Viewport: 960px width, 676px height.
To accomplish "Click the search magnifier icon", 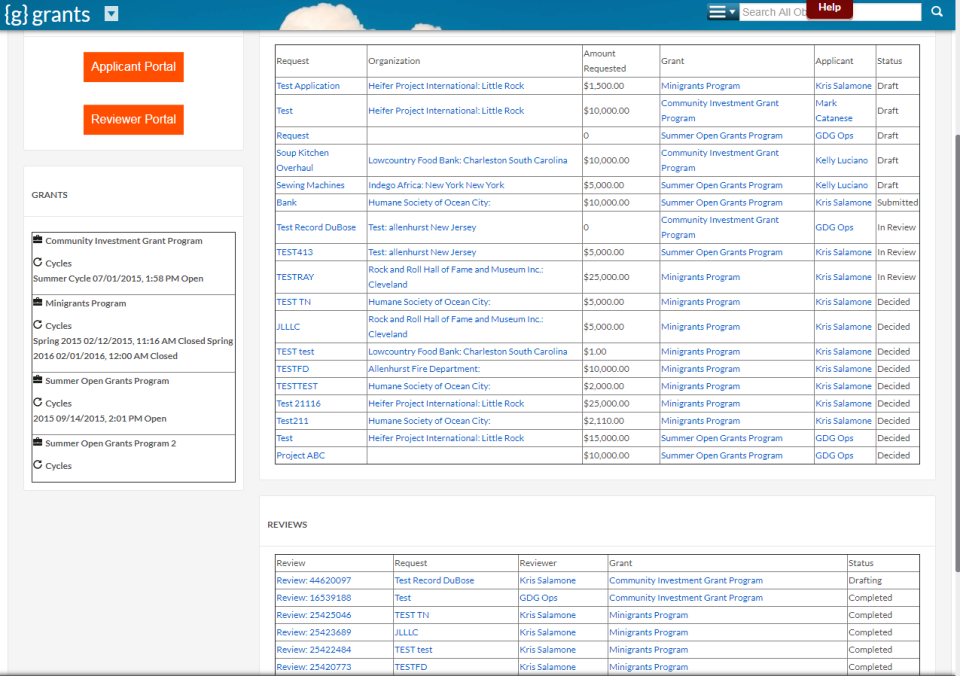I will 936,12.
